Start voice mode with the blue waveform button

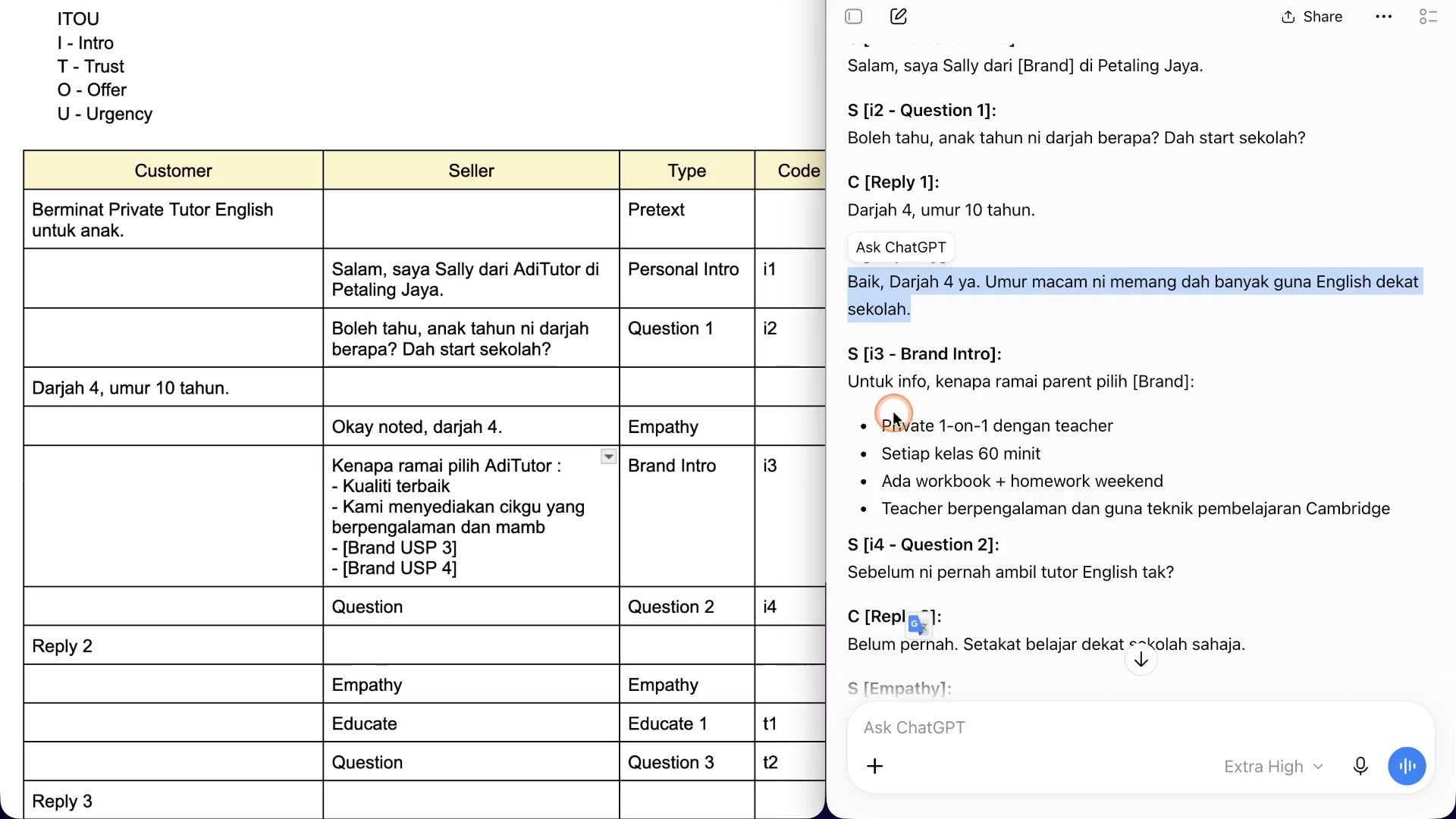pyautogui.click(x=1407, y=767)
